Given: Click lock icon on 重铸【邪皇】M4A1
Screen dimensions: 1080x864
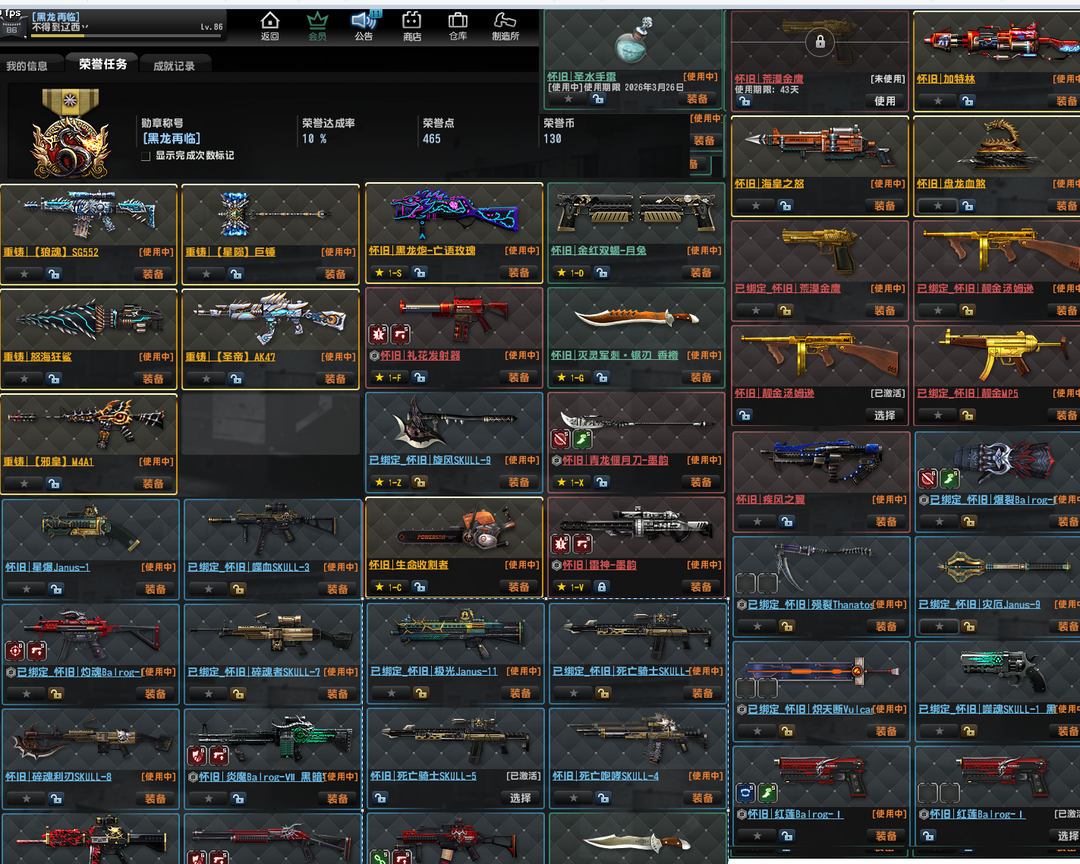Looking at the screenshot, I should click(x=53, y=484).
